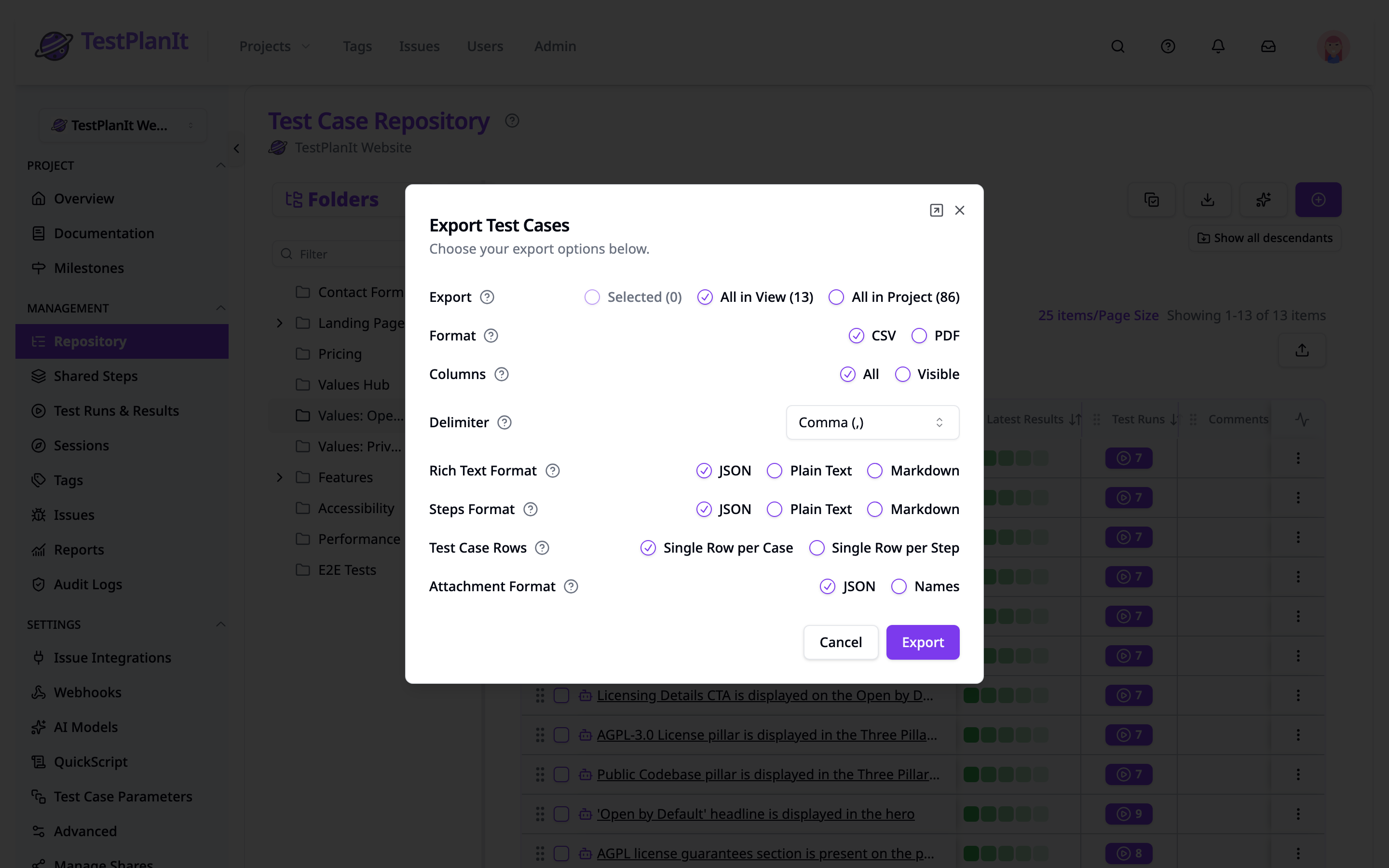Click the help icon next to Rich Text Format
Screen dimensions: 1389x868
tap(552, 471)
